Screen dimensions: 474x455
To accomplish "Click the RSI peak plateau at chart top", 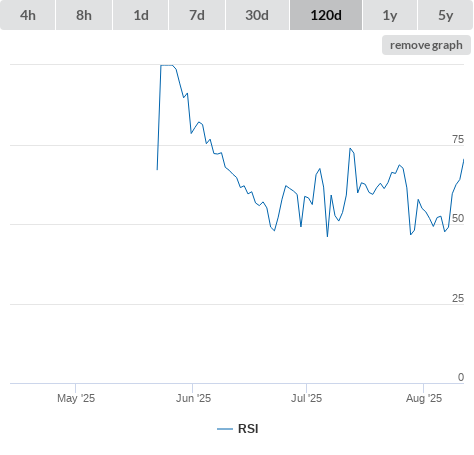I will pyautogui.click(x=167, y=65).
